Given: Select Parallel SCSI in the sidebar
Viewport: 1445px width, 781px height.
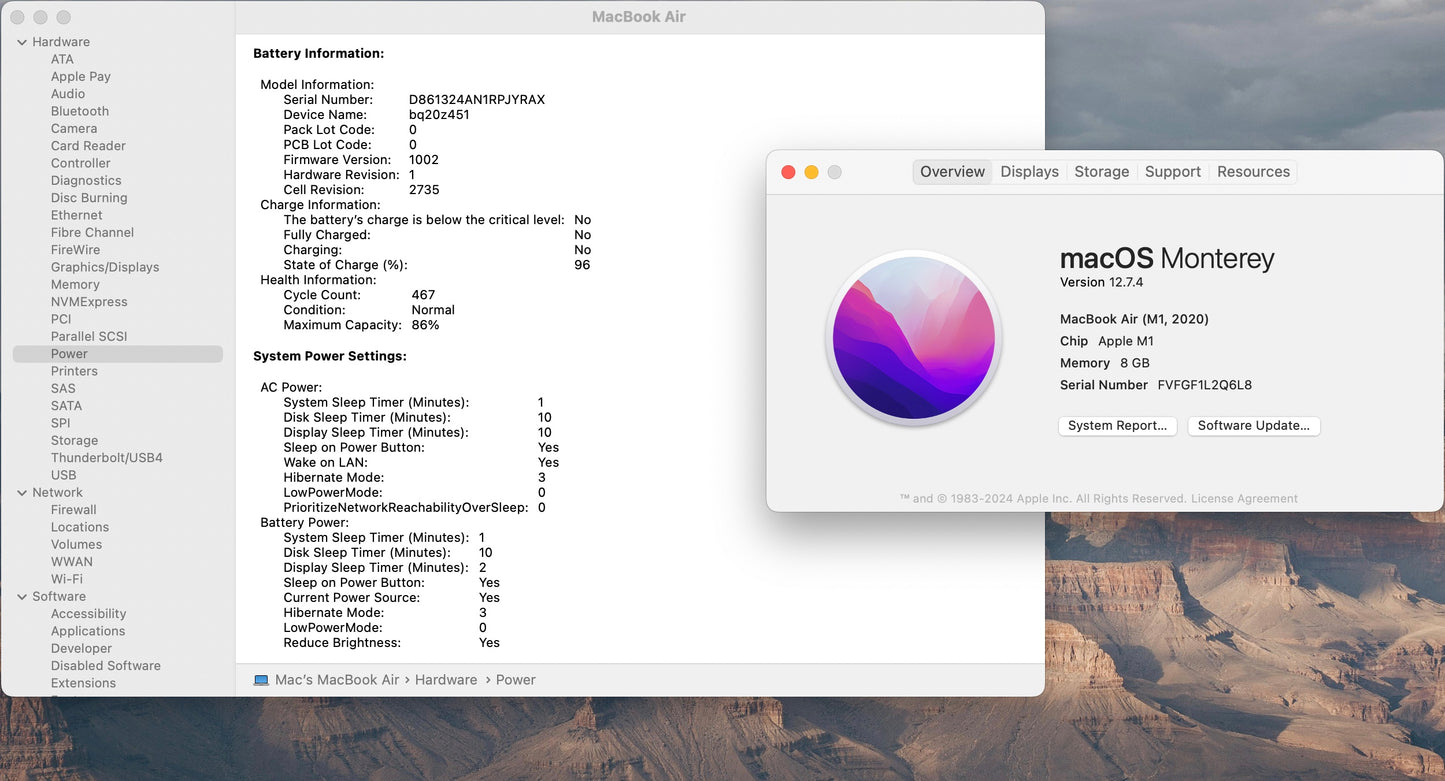Looking at the screenshot, I should pyautogui.click(x=89, y=336).
